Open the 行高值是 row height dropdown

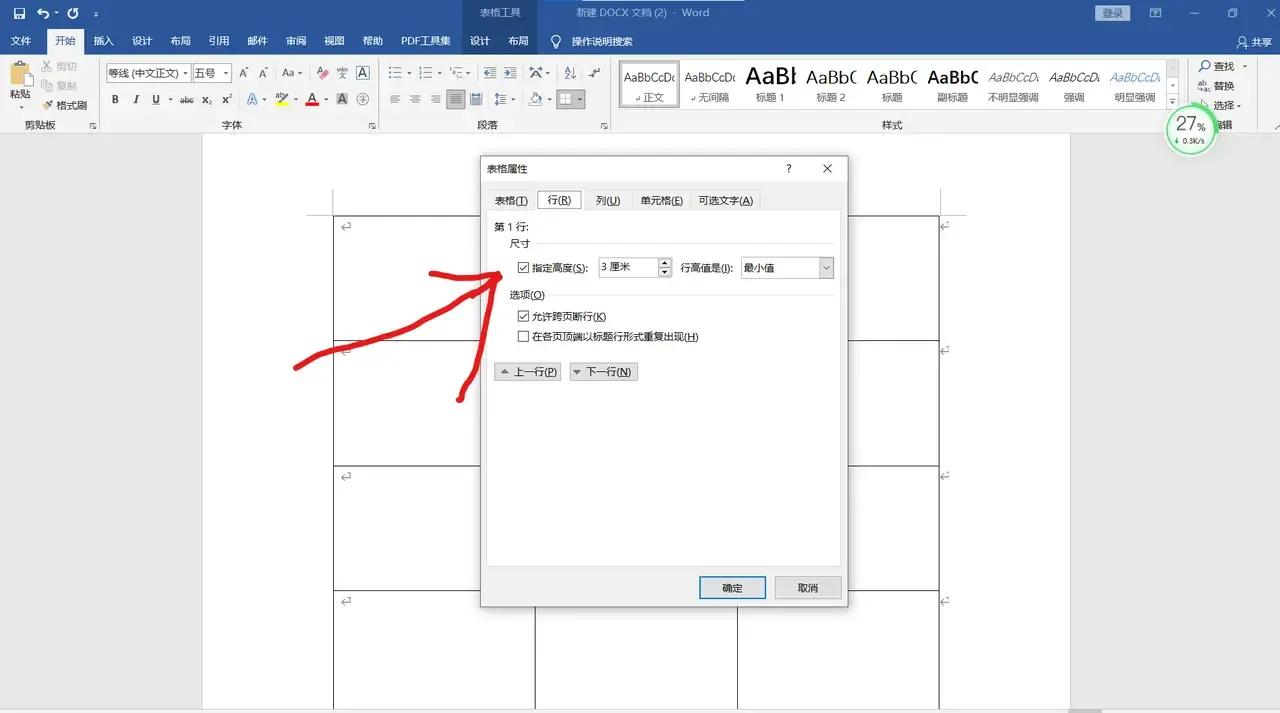pos(826,268)
